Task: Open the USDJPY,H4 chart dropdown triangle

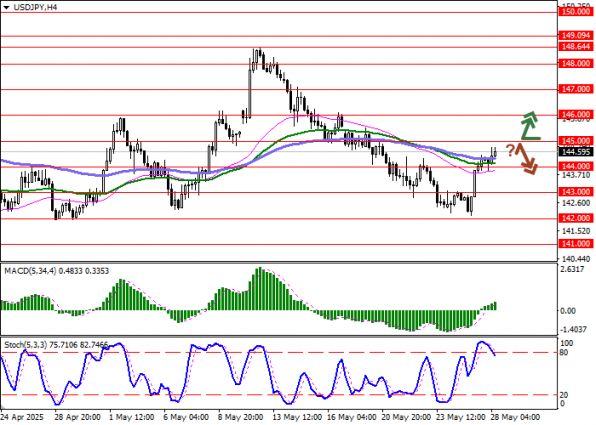Action: [6, 7]
